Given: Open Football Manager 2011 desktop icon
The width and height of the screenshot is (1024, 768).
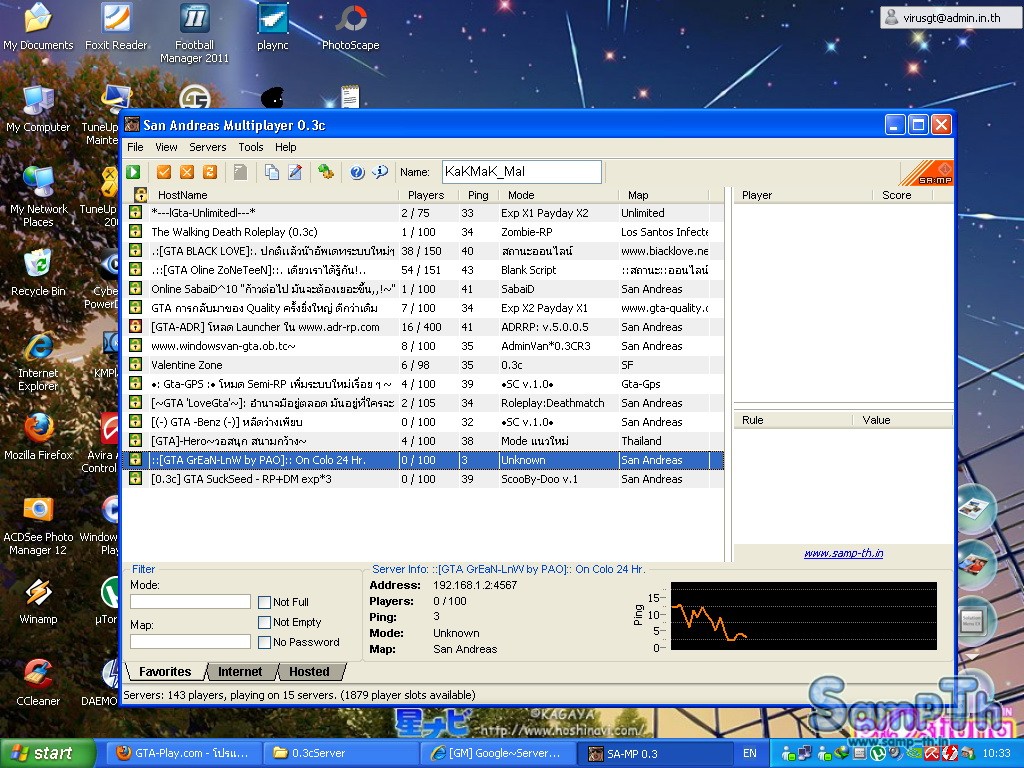Looking at the screenshot, I should click(195, 33).
